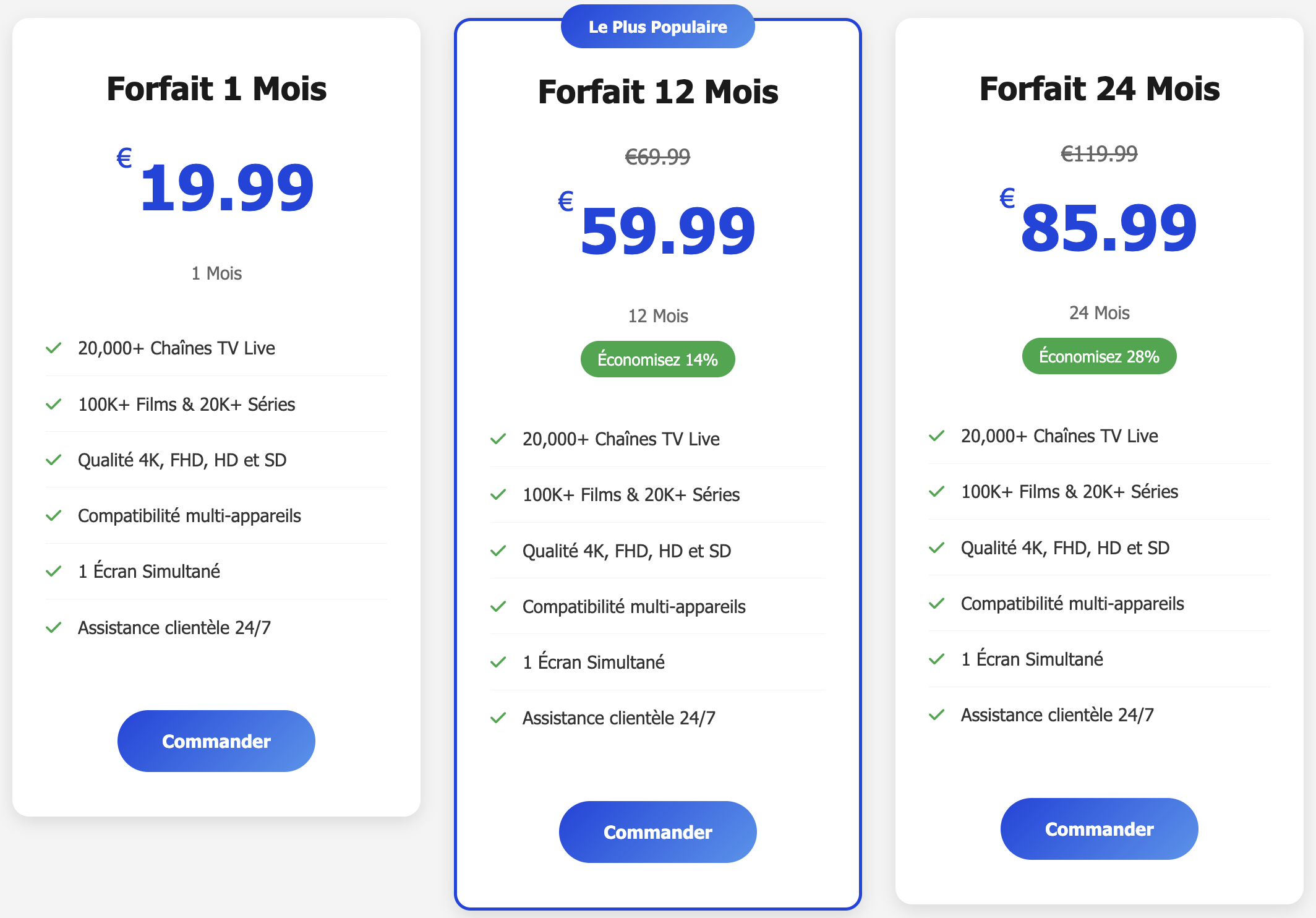
Task: Click the 19.99 euro price
Action: [x=226, y=187]
